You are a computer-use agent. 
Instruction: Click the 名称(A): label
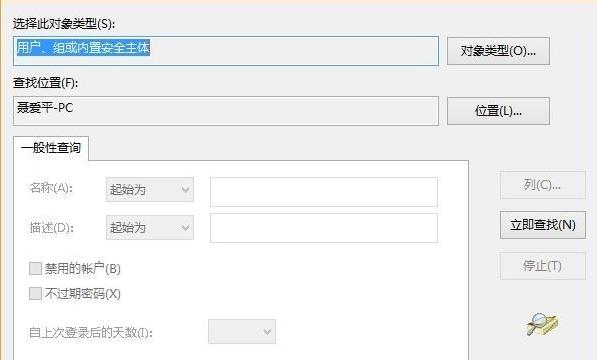tap(51, 188)
